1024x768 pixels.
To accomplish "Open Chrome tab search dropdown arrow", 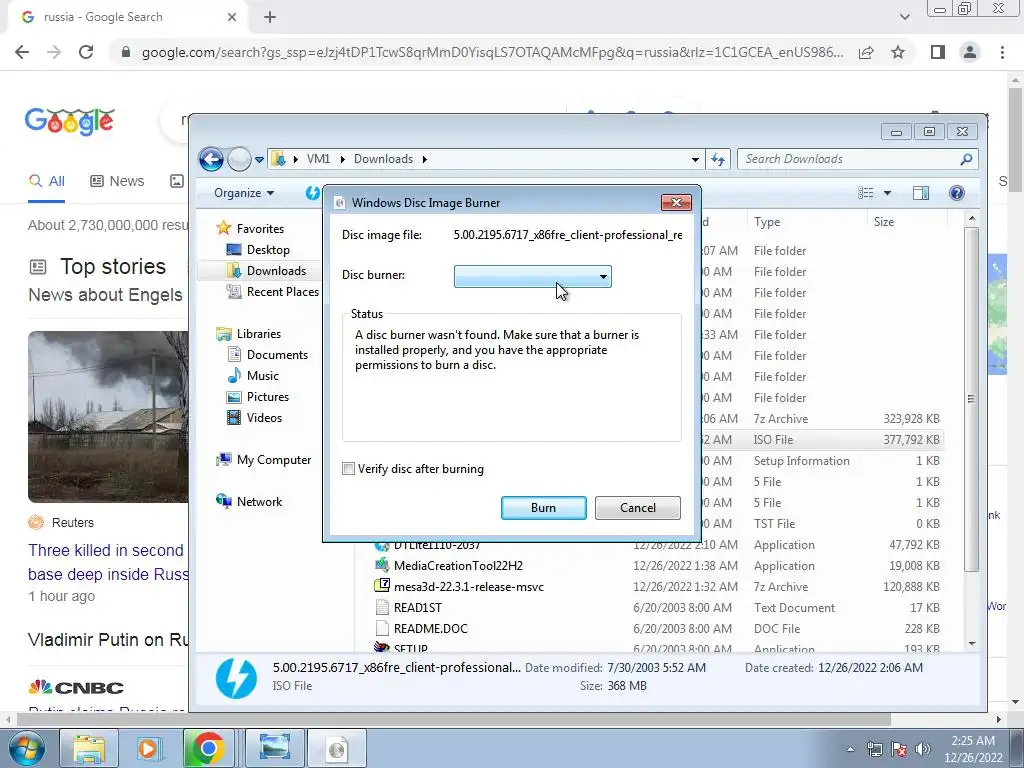I will coord(904,17).
